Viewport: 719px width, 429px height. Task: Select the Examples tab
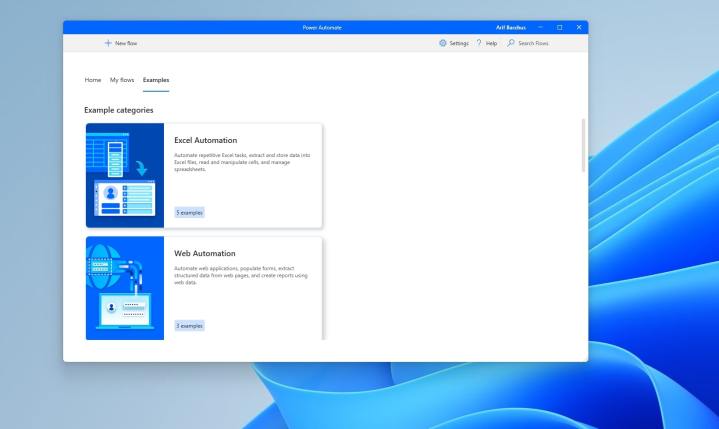pyautogui.click(x=156, y=80)
